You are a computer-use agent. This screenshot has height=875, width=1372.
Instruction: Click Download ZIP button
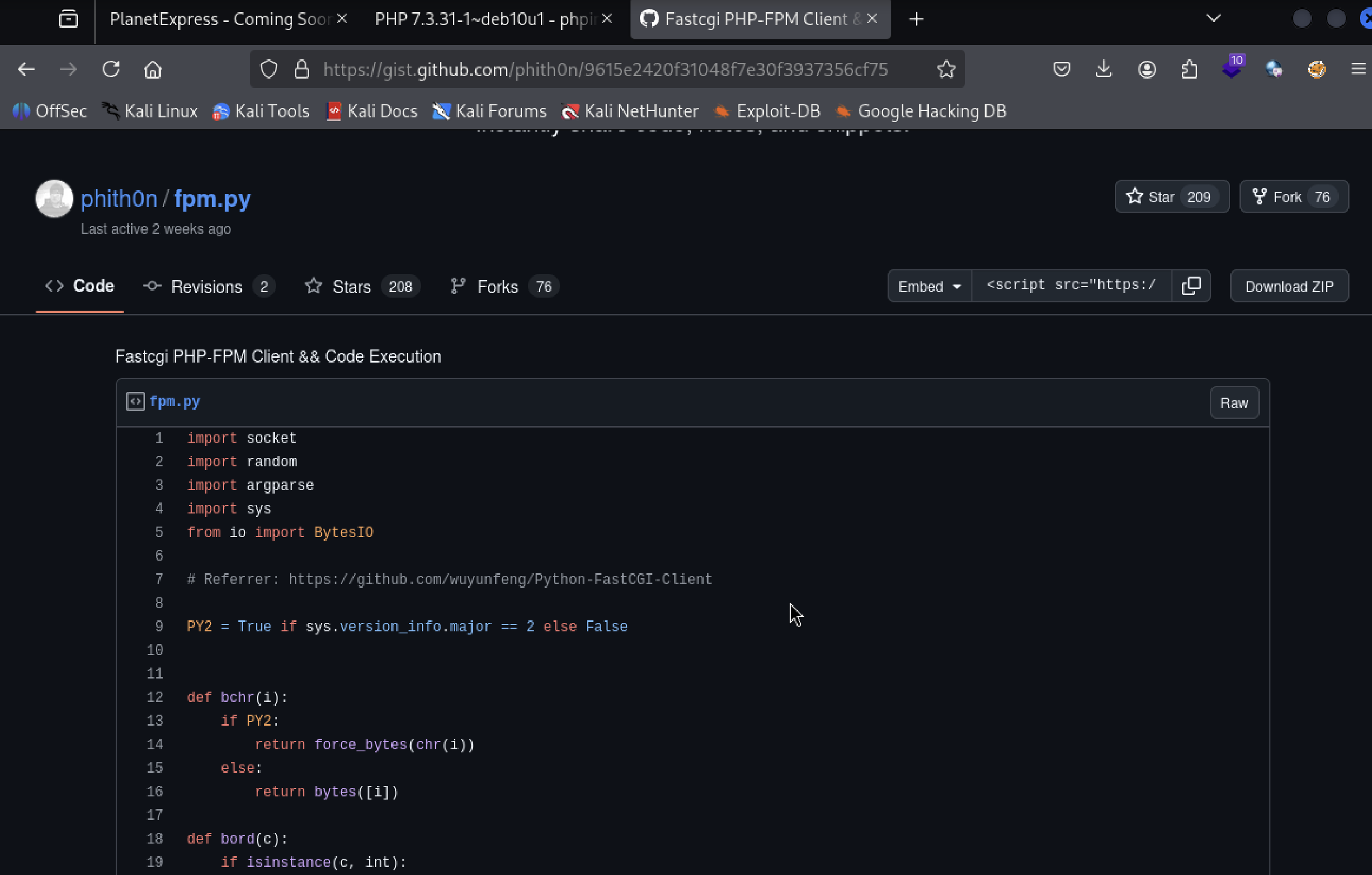[1289, 286]
